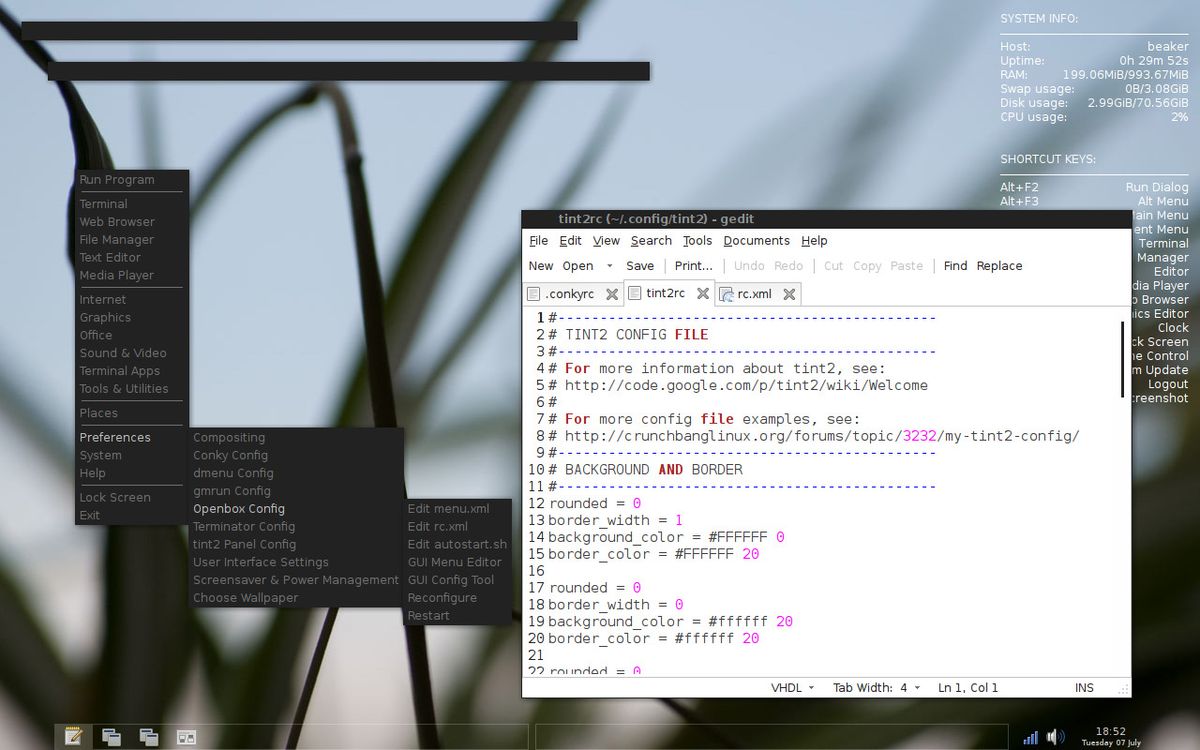This screenshot has width=1200, height=750.
Task: Click the gedit vertical scrollbar
Action: (x=1121, y=360)
